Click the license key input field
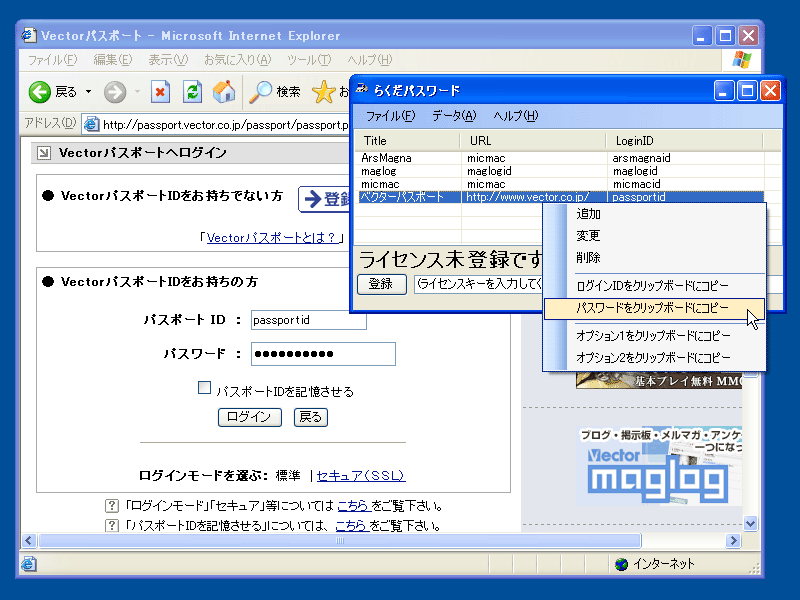This screenshot has height=600, width=800. (479, 284)
